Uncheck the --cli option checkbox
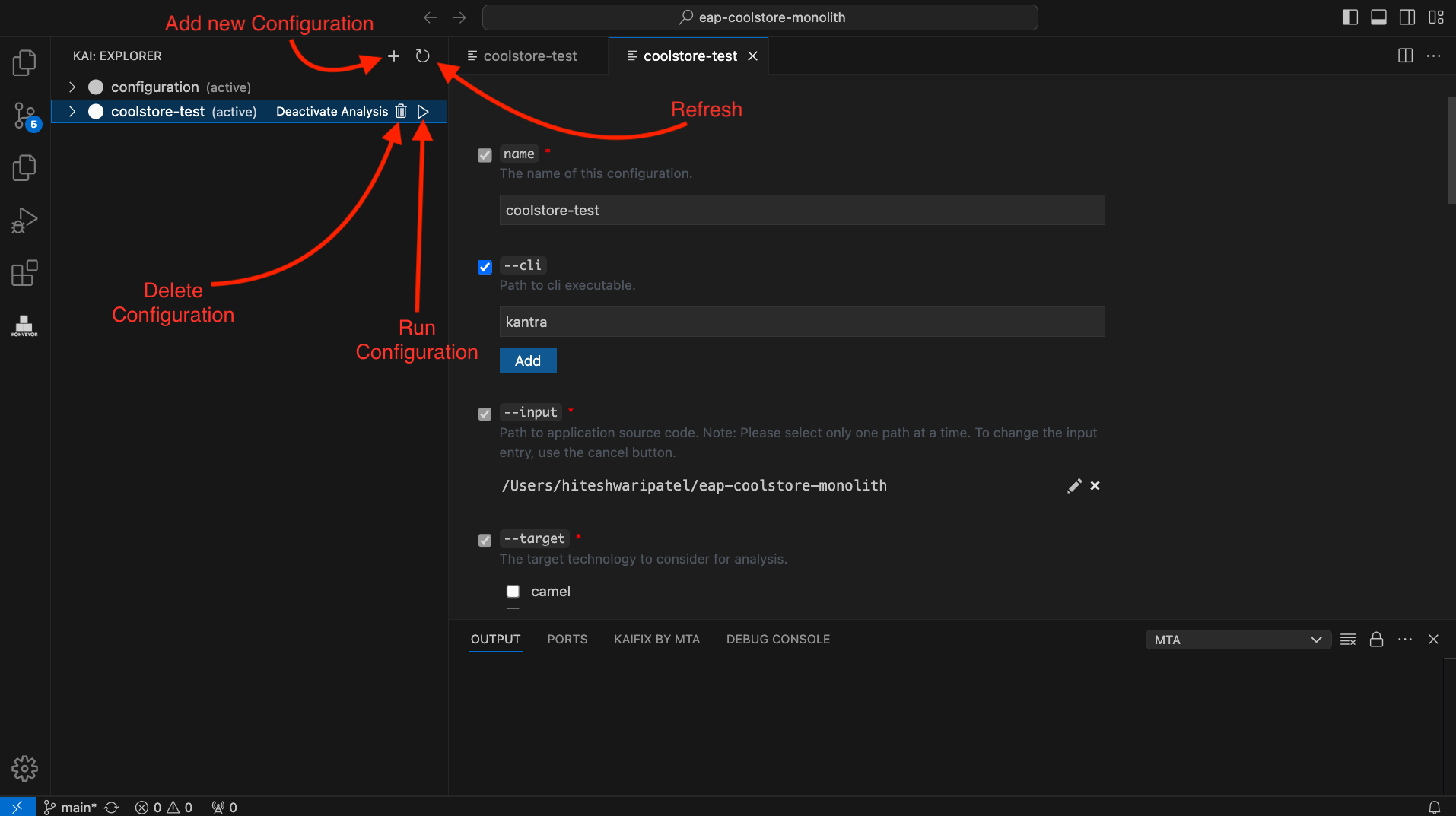Viewport: 1456px width, 816px height. click(x=485, y=267)
